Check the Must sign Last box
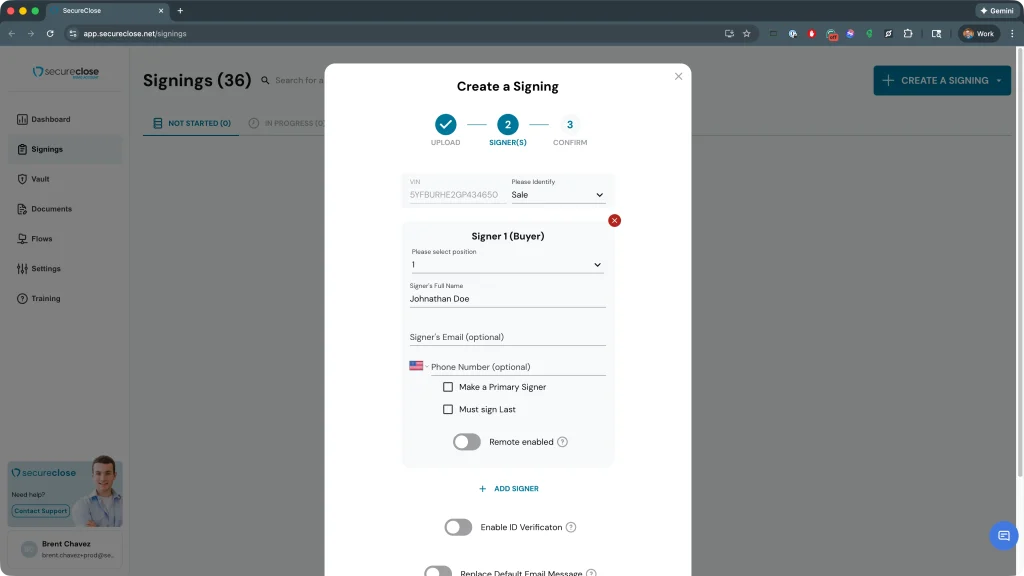Image resolution: width=1024 pixels, height=576 pixels. (448, 410)
